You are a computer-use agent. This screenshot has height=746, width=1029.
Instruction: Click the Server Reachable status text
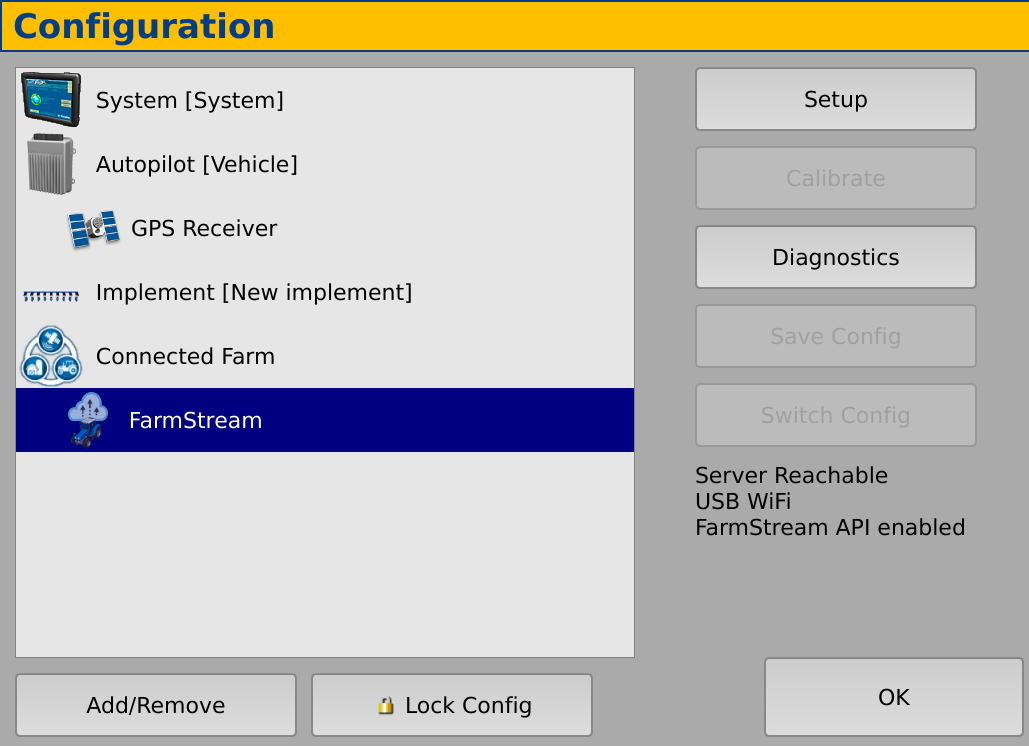(791, 475)
